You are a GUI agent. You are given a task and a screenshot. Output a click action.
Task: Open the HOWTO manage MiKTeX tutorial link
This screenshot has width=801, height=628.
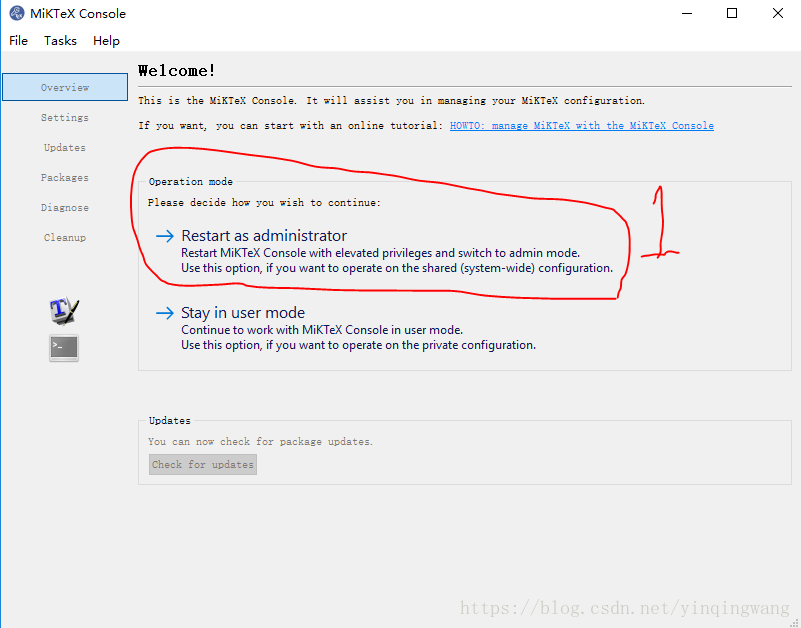[x=582, y=126]
